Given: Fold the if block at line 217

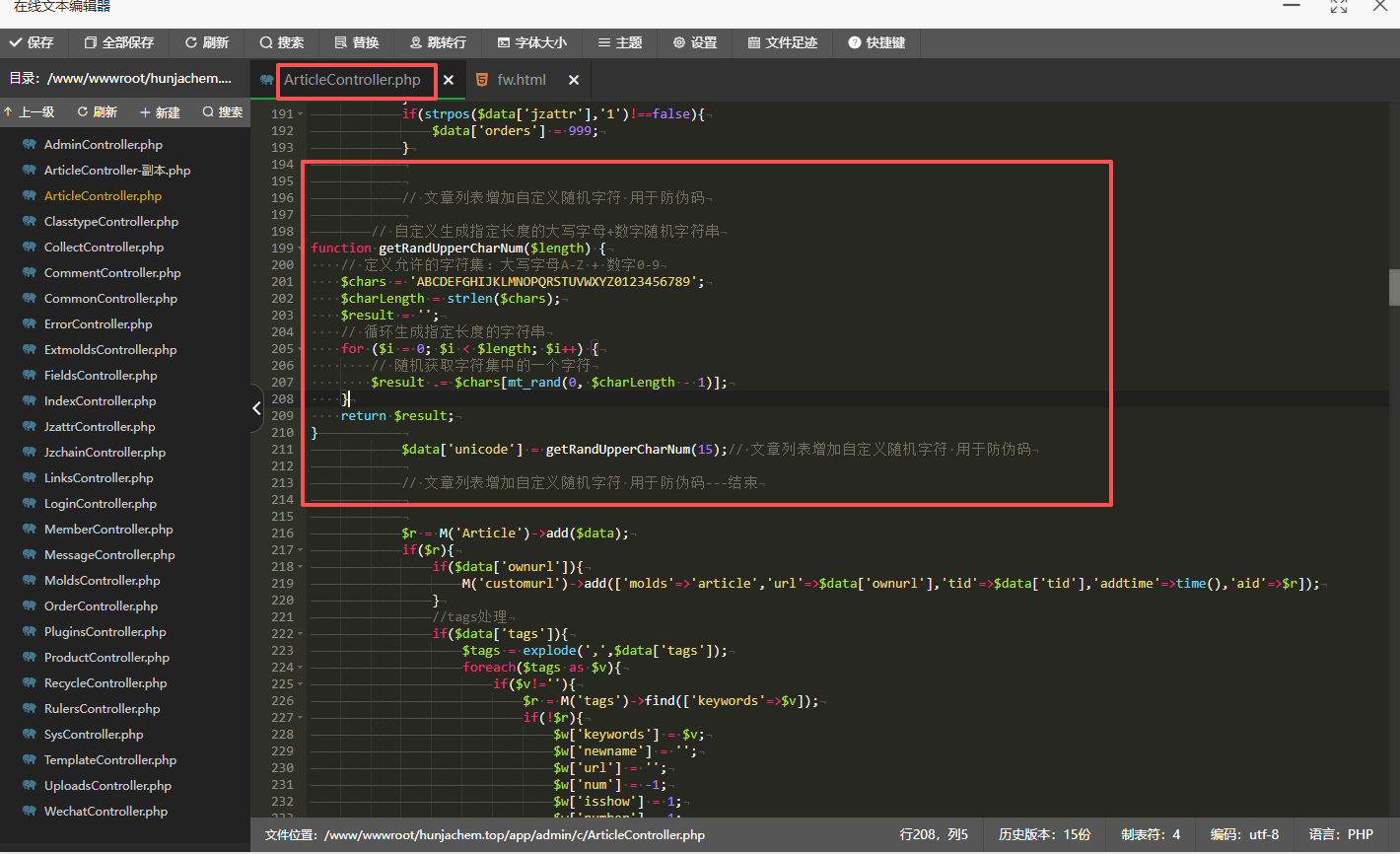Looking at the screenshot, I should click(x=301, y=550).
